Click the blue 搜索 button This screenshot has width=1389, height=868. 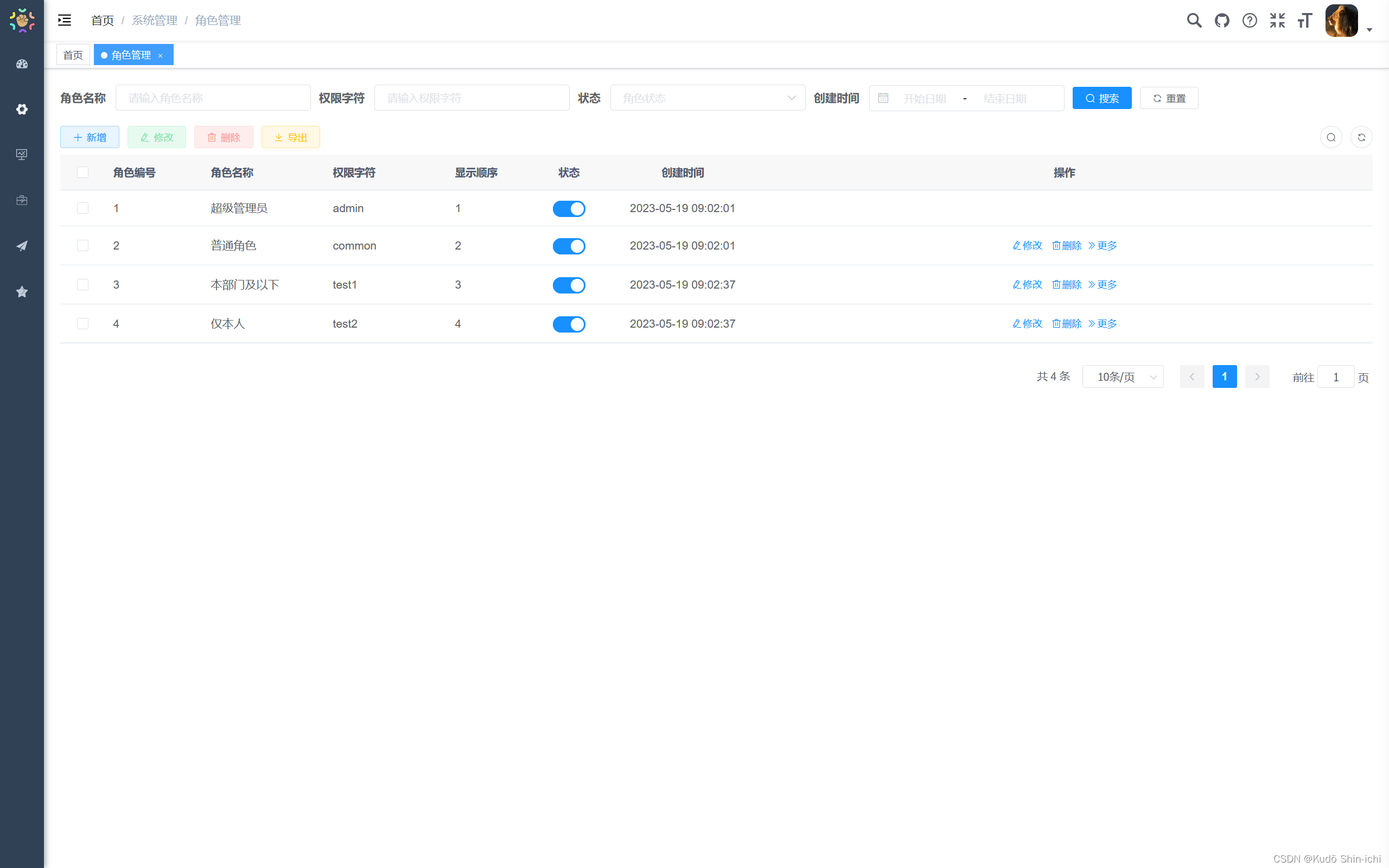point(1102,98)
